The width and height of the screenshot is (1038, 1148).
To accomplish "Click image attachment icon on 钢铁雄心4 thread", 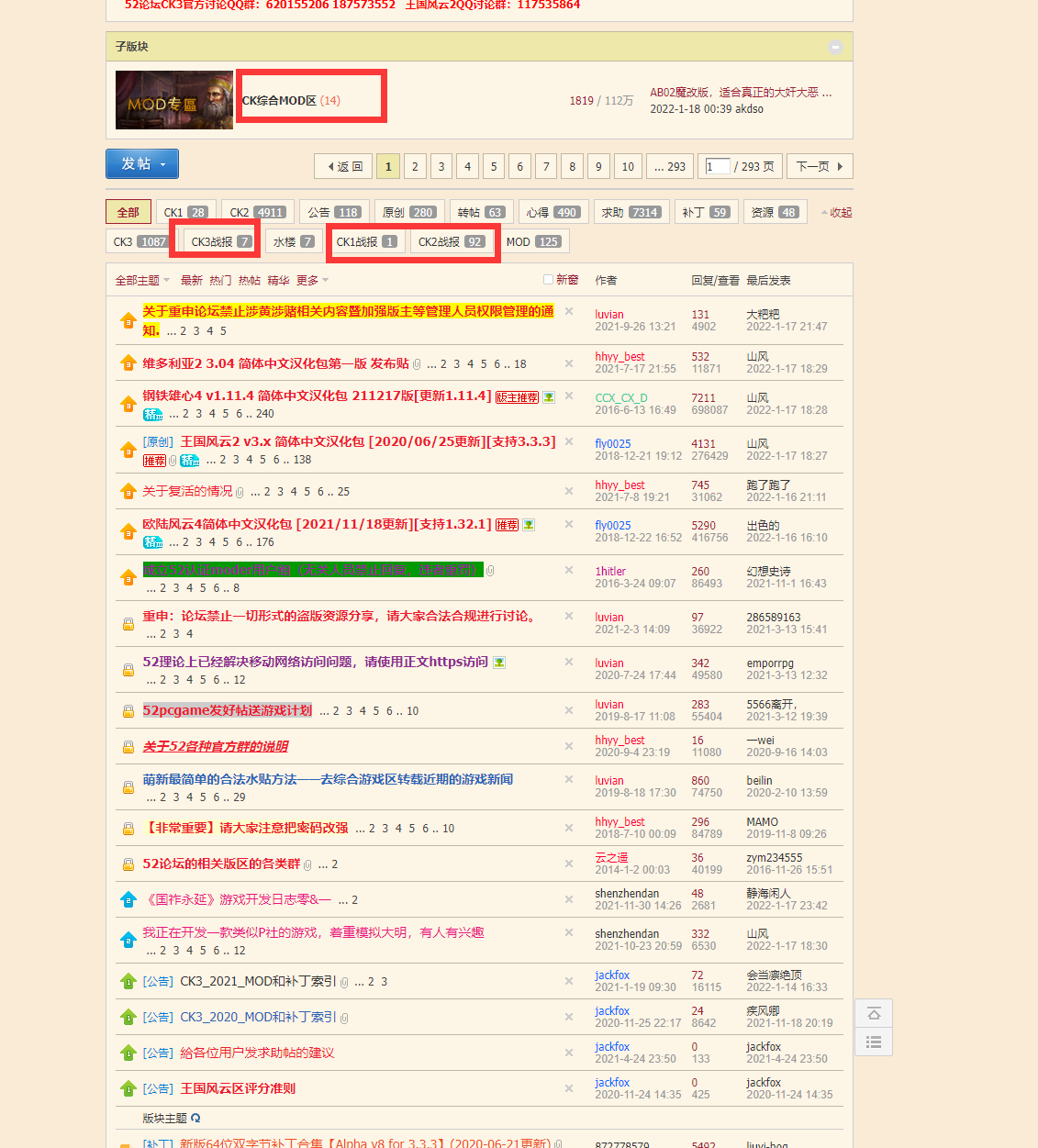I will 549,397.
